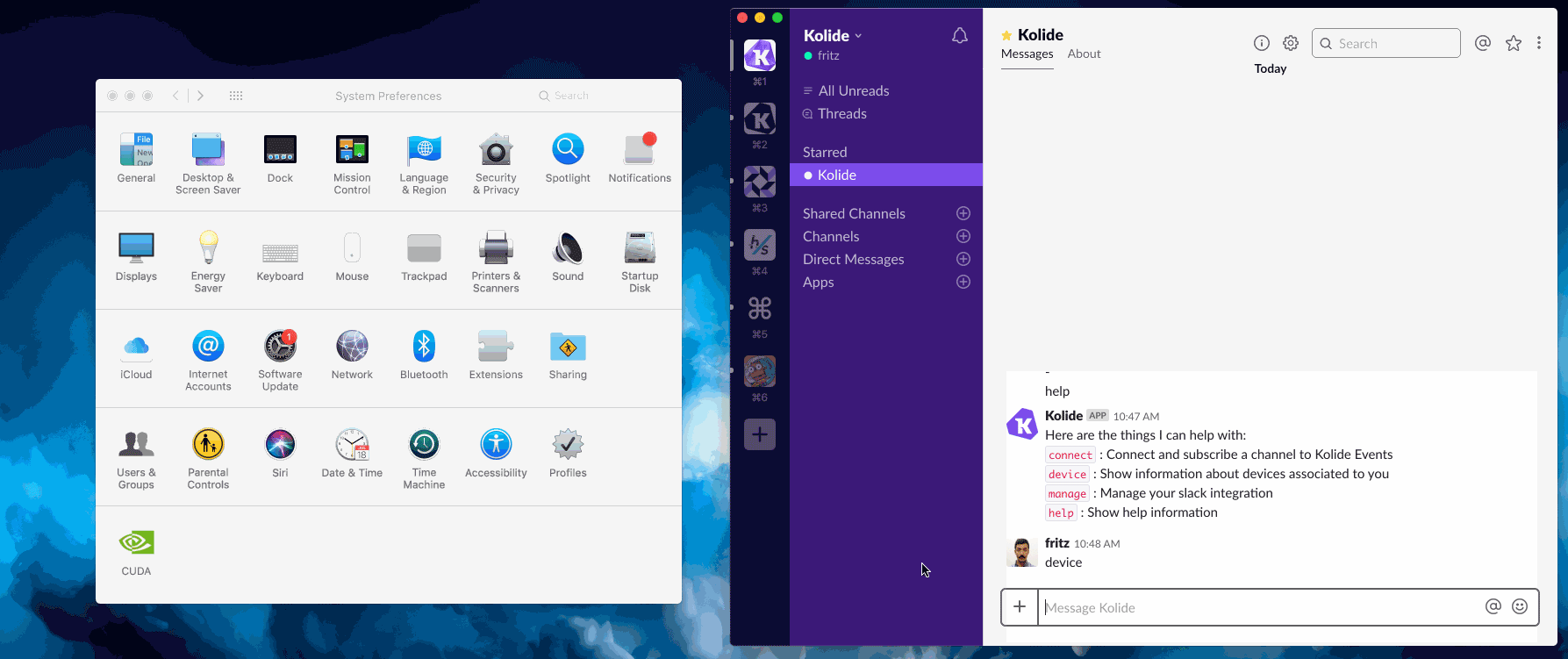Select Kolide conversation under Starred

point(886,175)
